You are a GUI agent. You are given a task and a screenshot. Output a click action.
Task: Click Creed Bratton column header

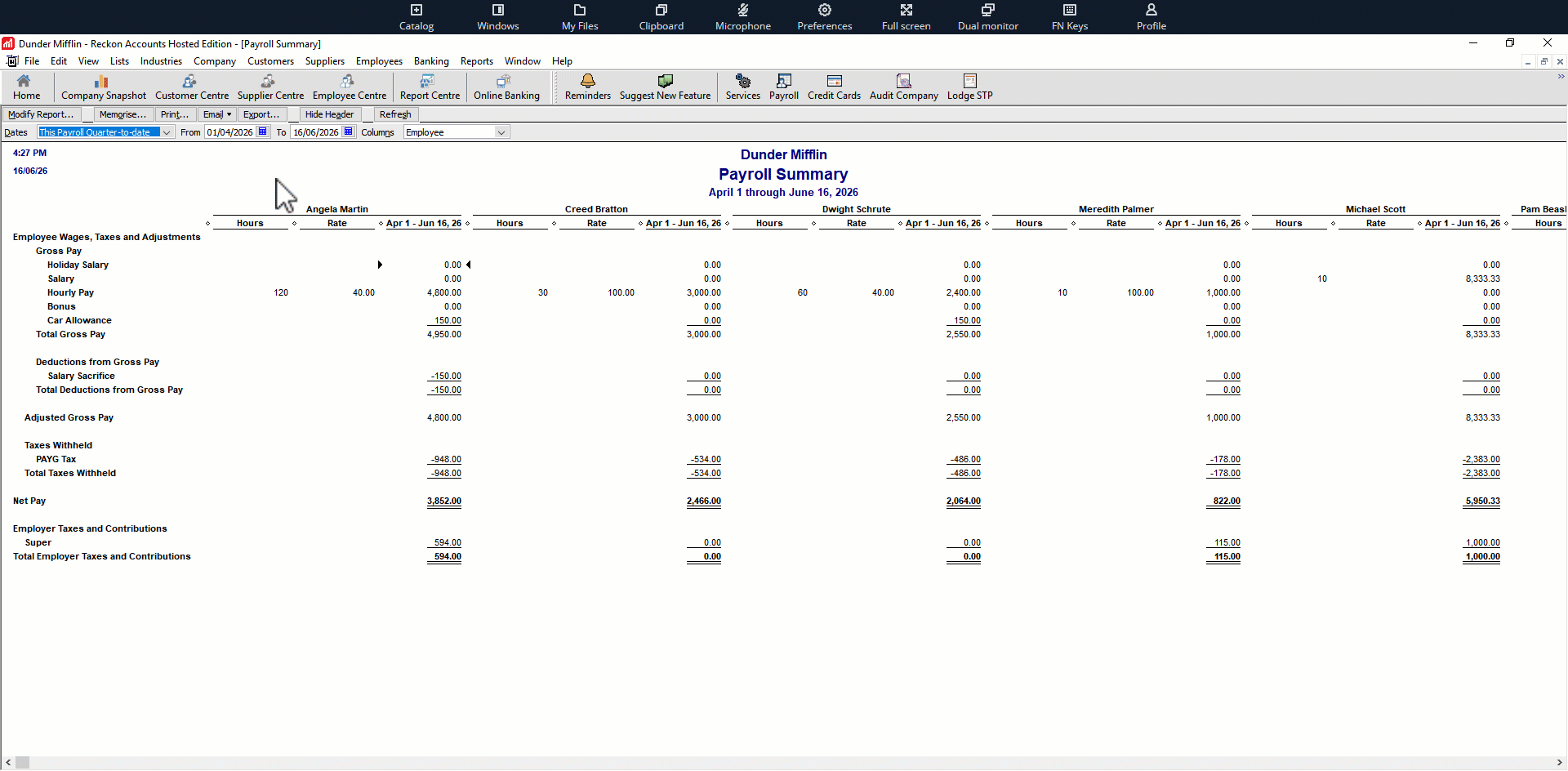[596, 209]
